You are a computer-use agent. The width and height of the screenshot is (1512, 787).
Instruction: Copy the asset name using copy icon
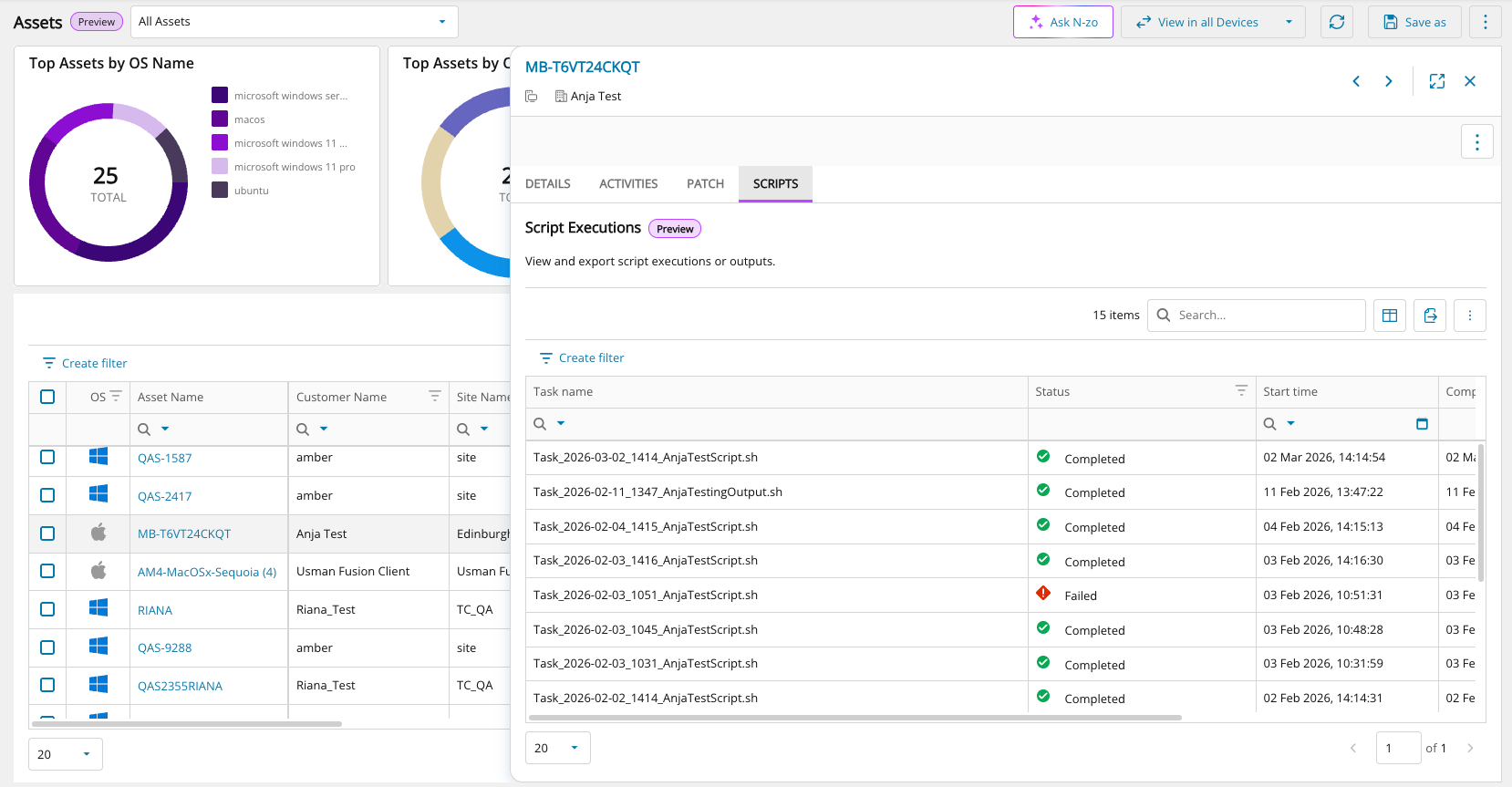532,97
